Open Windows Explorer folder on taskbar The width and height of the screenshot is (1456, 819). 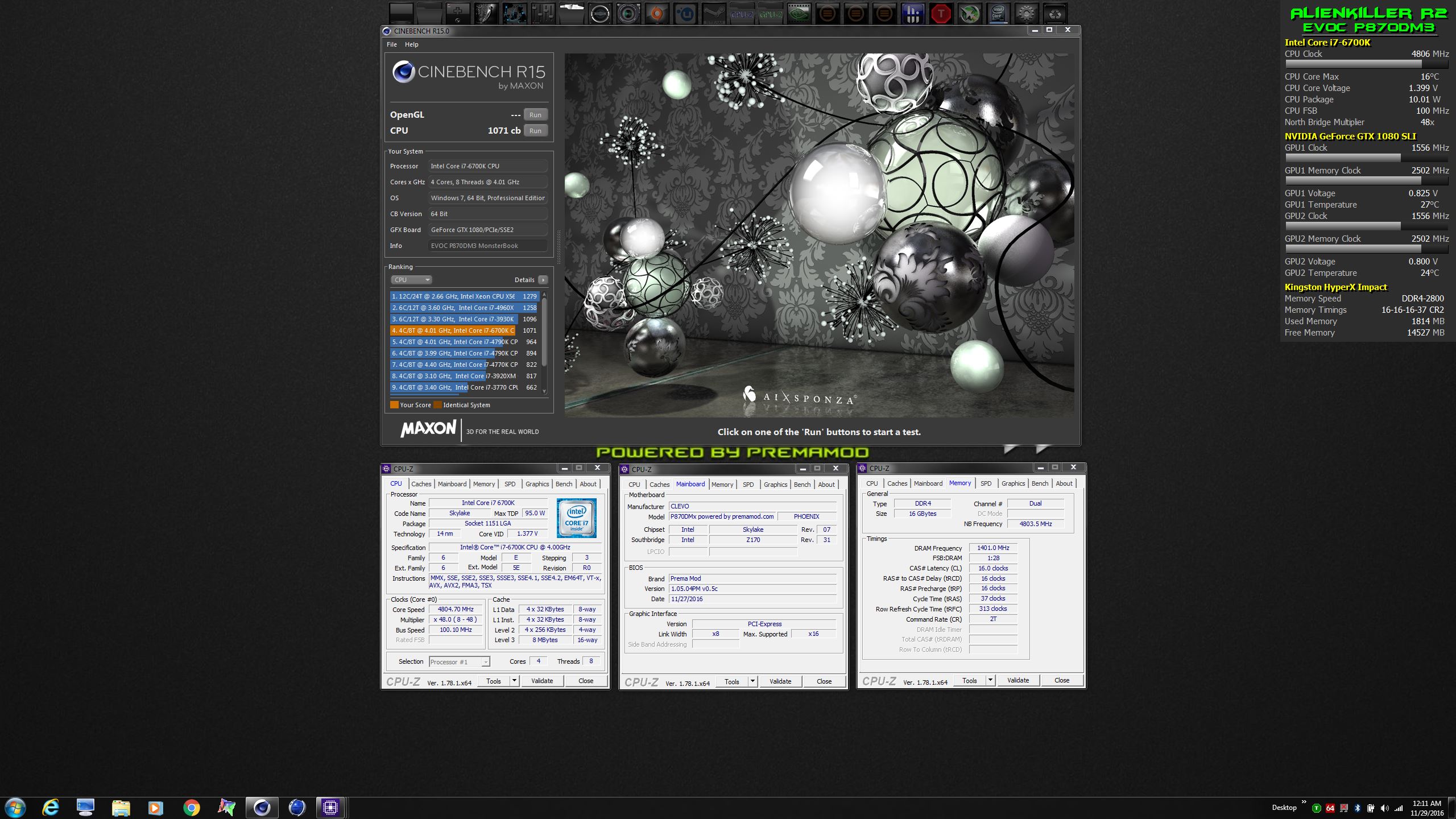click(121, 808)
